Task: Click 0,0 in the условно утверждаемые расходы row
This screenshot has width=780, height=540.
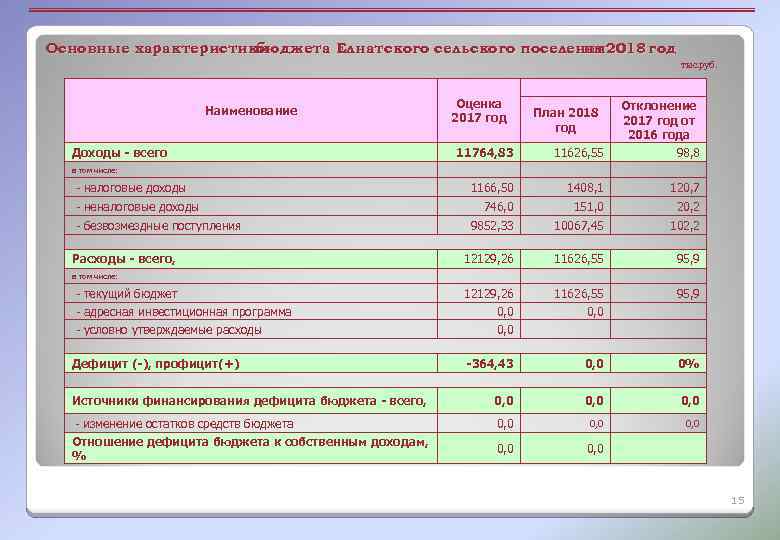Action: 505,330
